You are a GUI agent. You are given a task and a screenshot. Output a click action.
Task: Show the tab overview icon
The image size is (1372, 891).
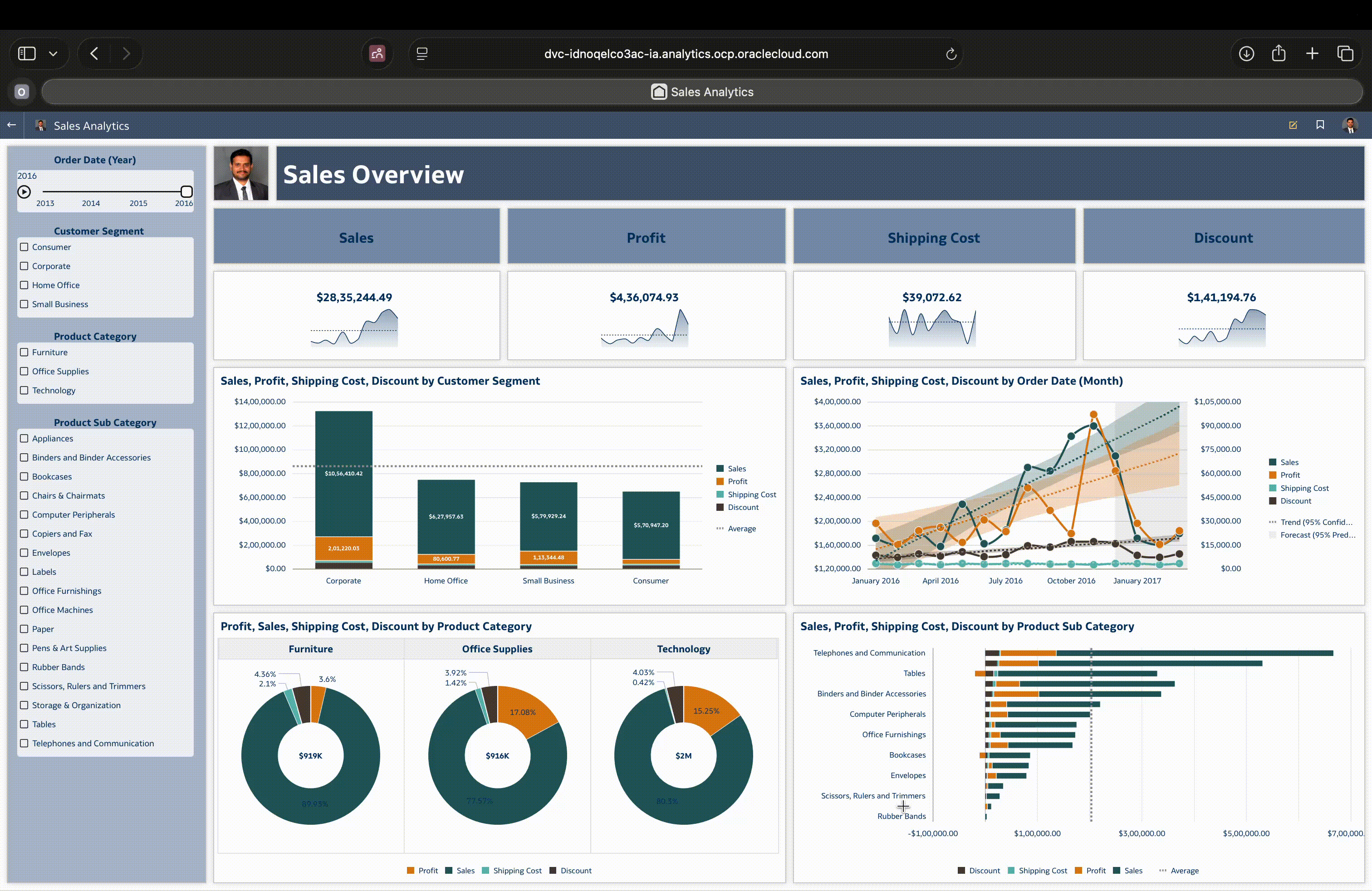[x=1345, y=54]
